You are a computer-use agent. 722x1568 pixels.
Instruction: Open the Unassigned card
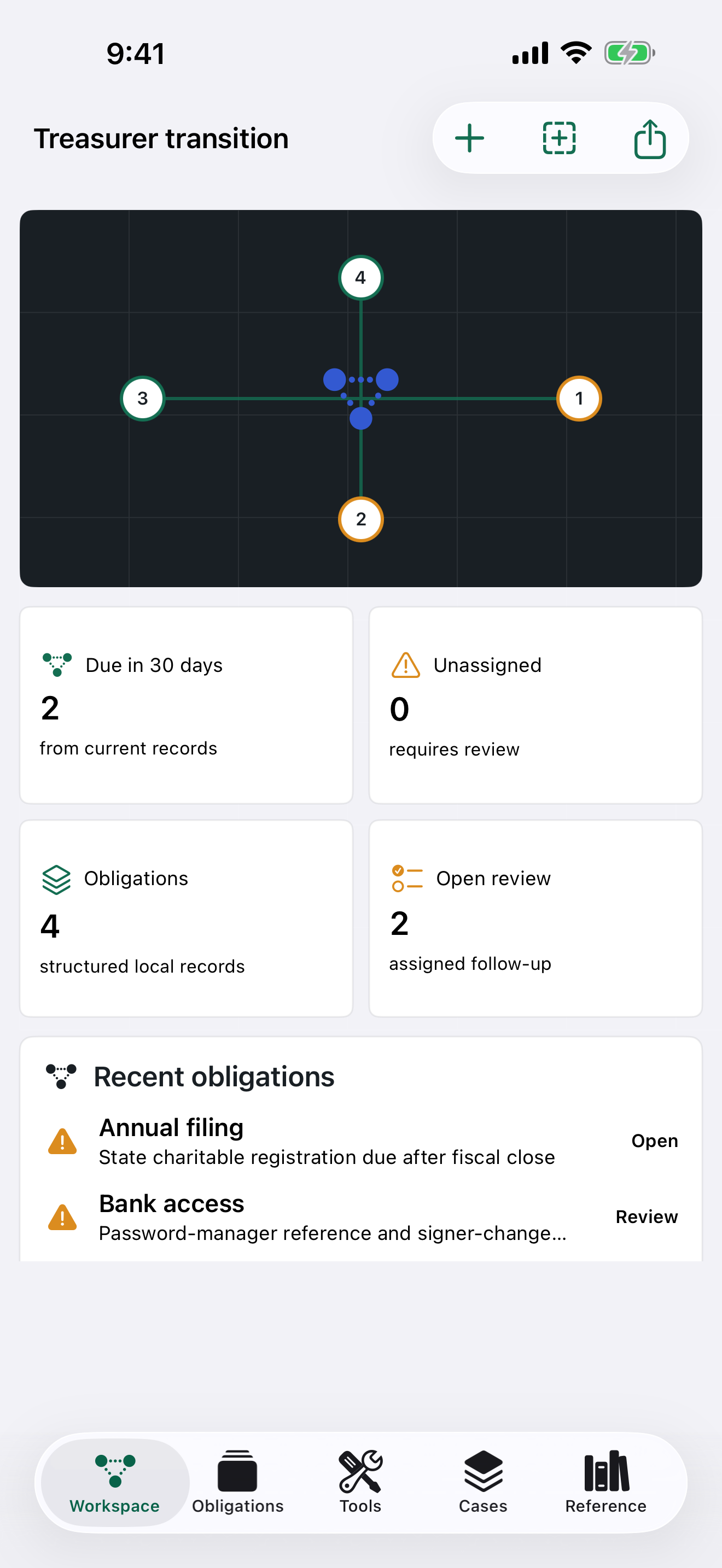coord(535,705)
